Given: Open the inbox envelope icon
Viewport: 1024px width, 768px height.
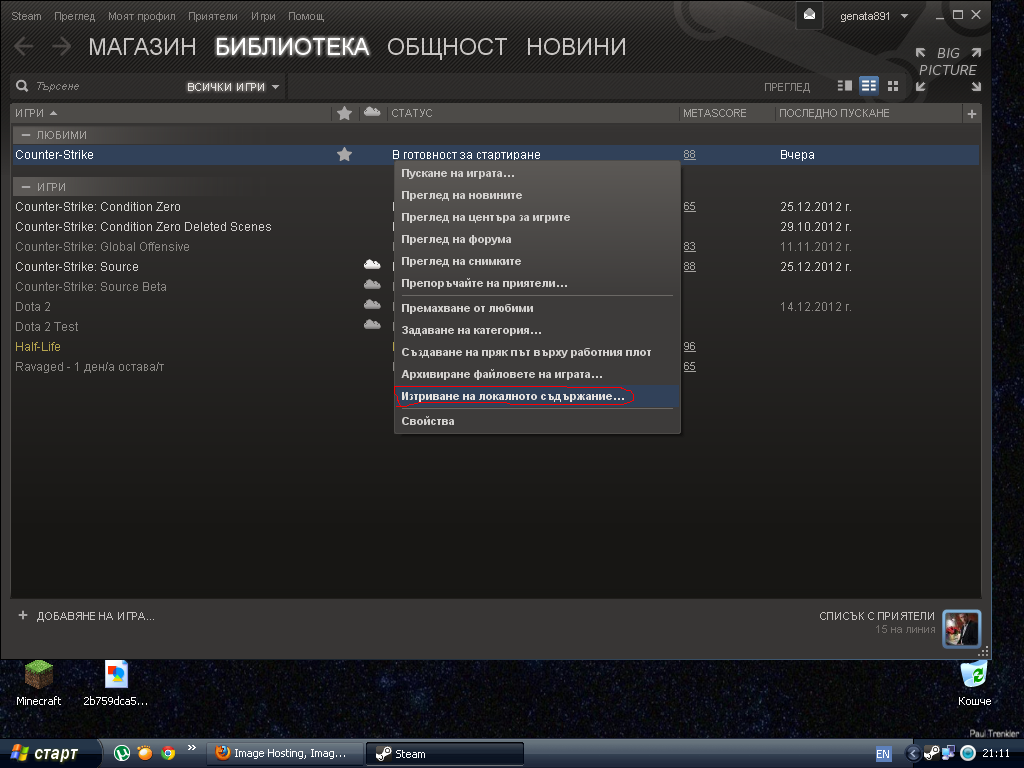Looking at the screenshot, I should tap(809, 15).
